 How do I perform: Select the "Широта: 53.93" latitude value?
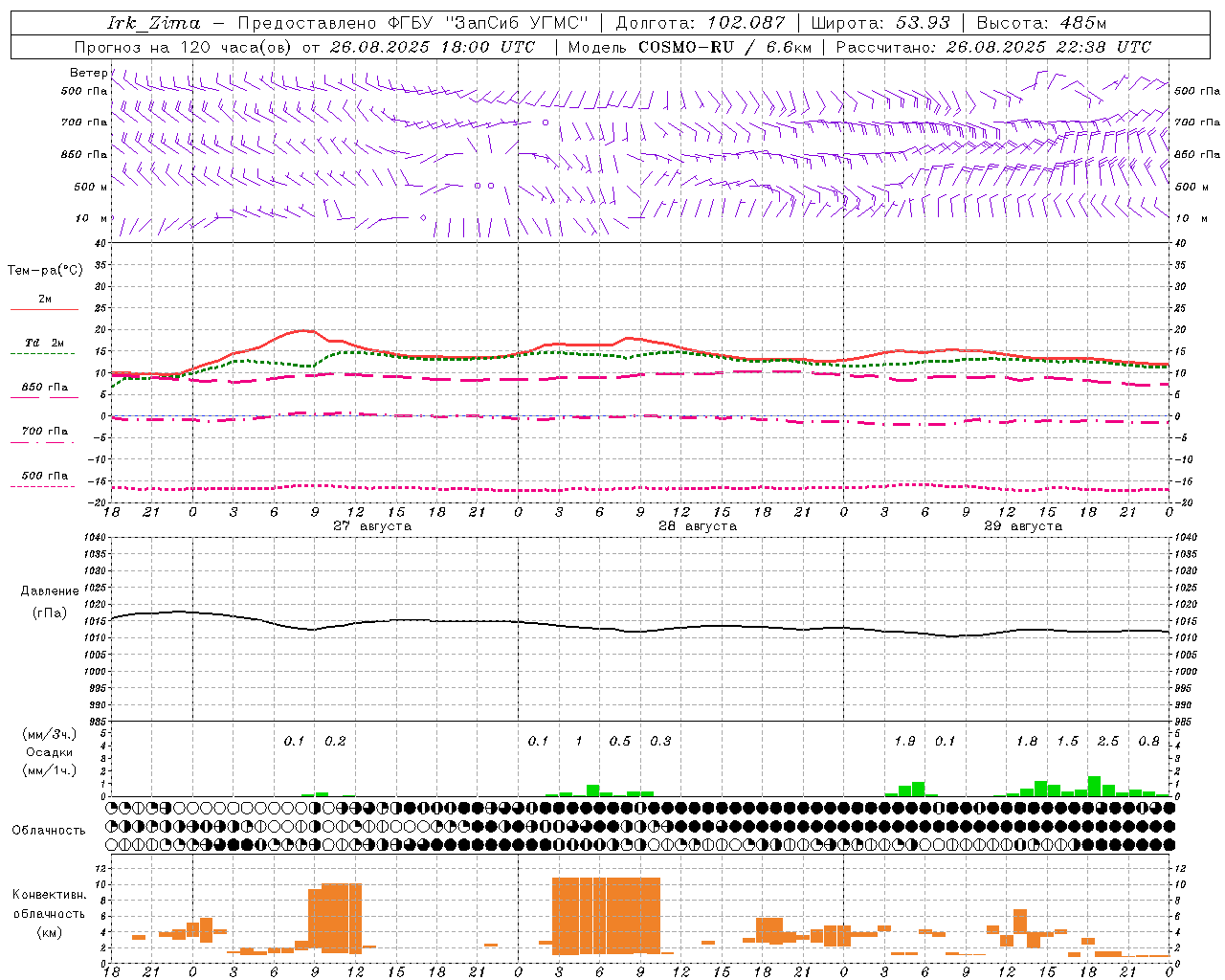click(x=880, y=23)
